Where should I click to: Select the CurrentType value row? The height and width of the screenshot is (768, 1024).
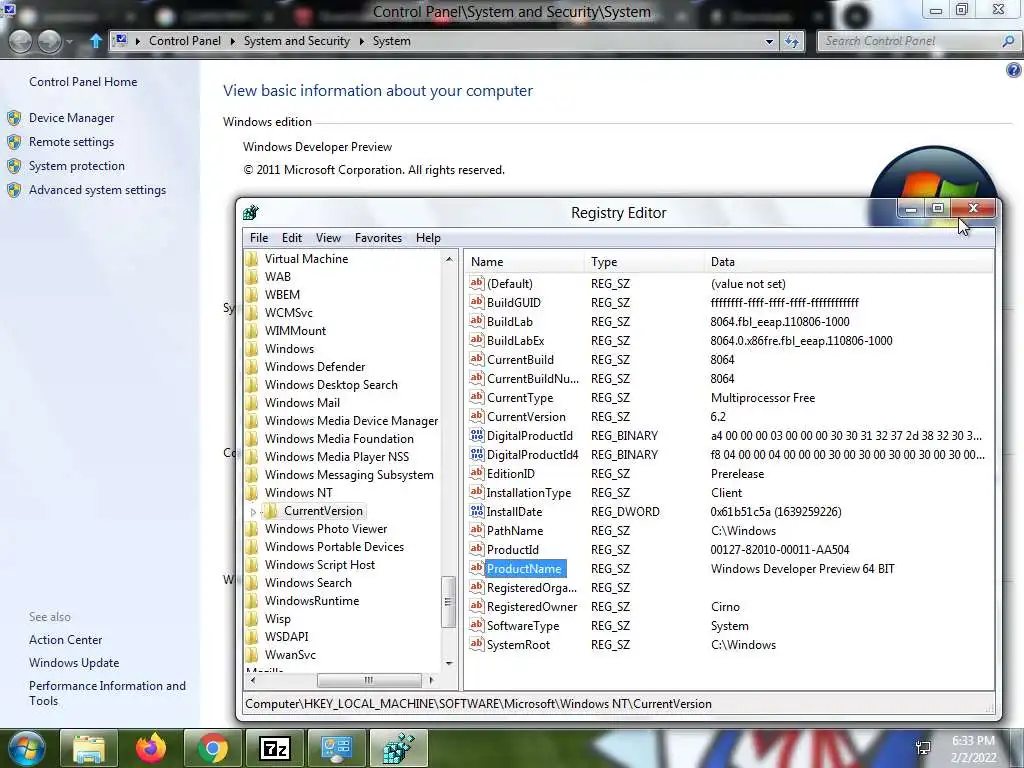tap(728, 398)
